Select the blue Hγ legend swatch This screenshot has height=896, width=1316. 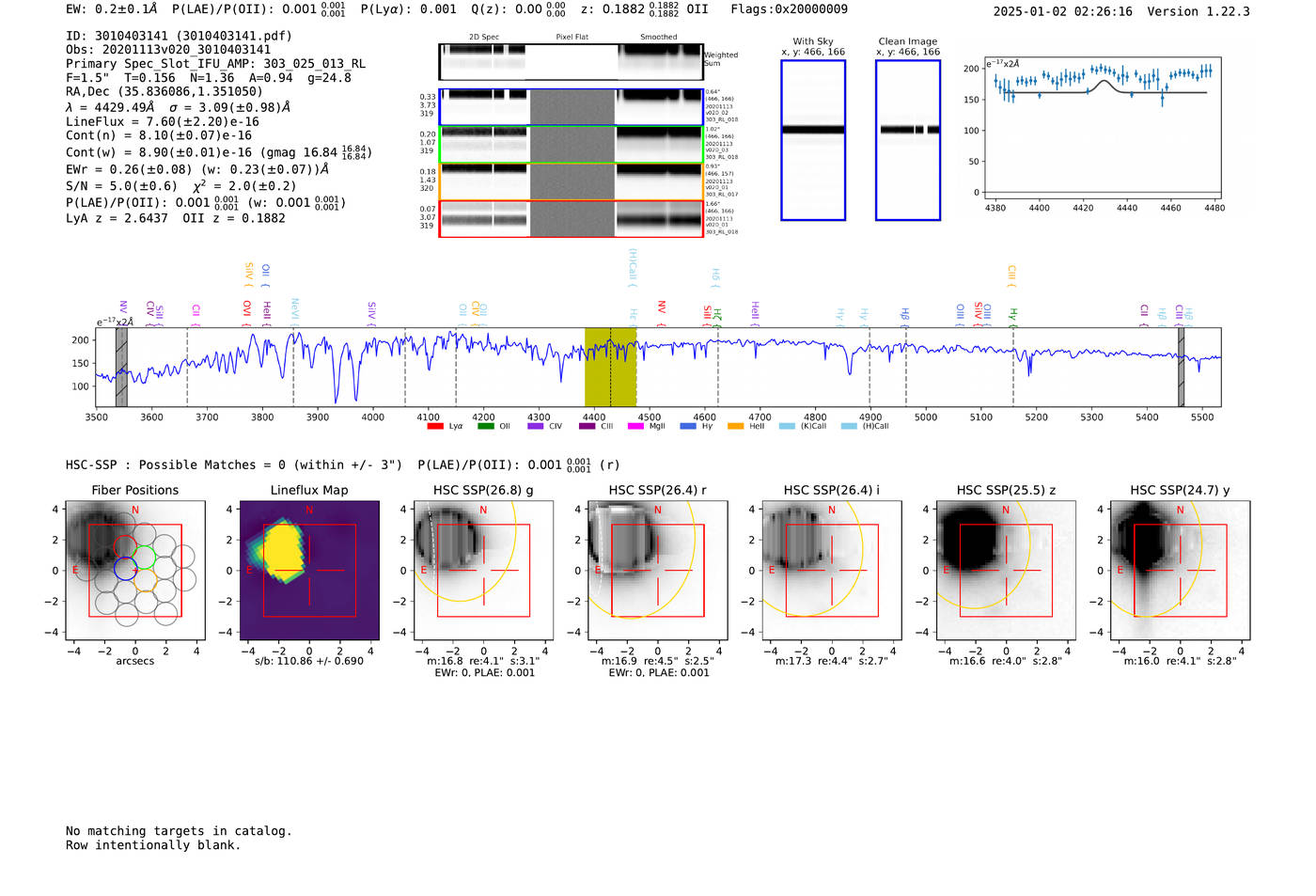[688, 426]
